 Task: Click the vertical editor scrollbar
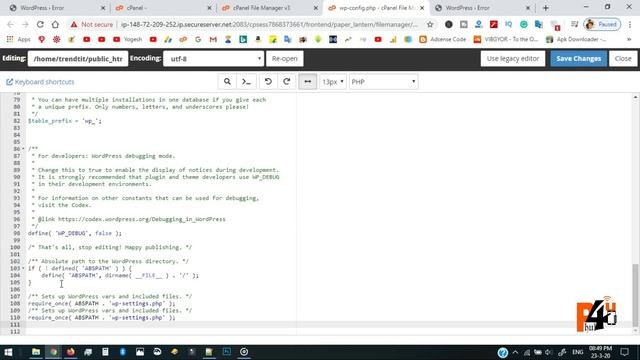tap(635, 296)
